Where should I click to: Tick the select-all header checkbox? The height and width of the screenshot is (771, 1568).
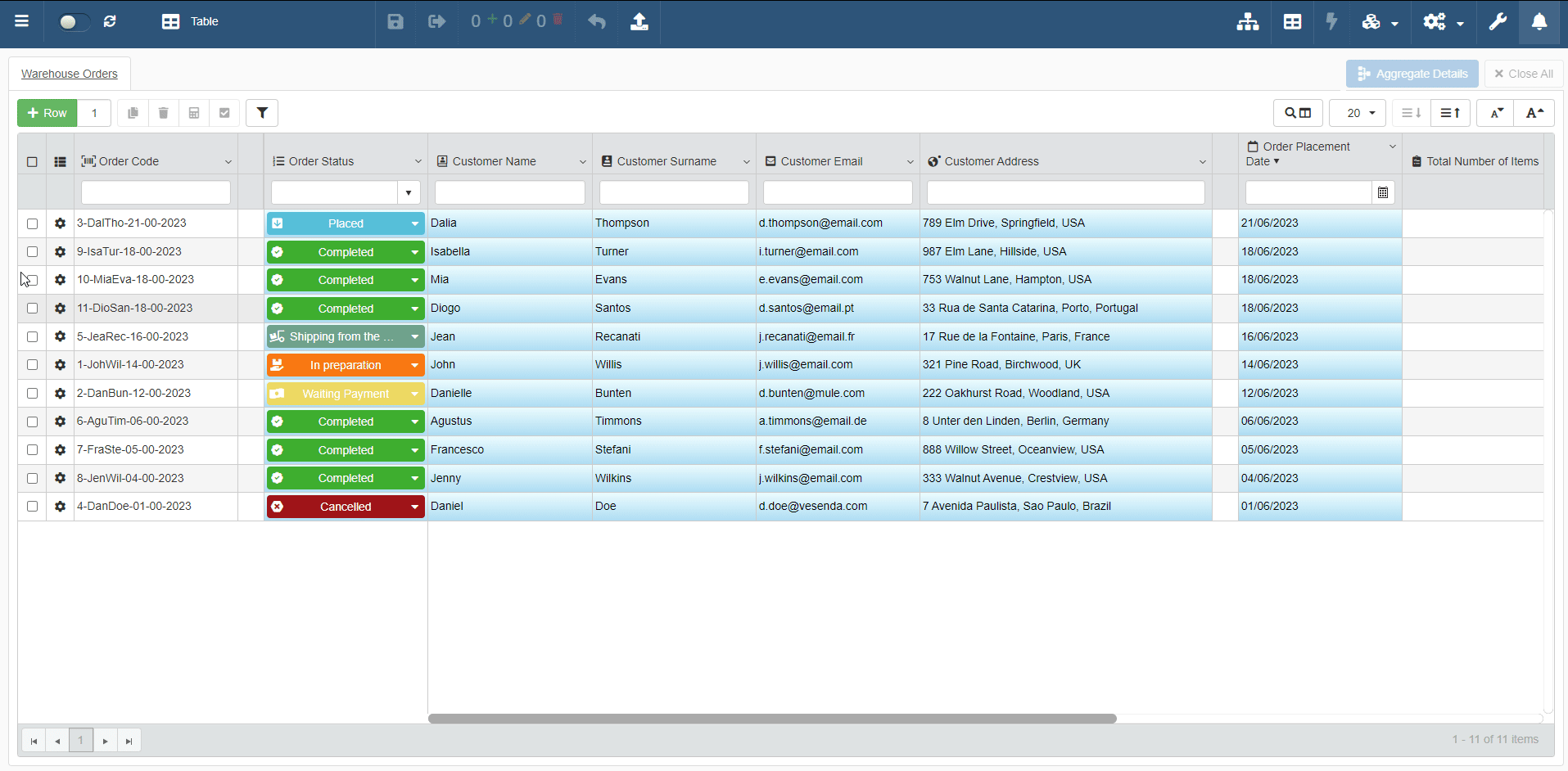tap(32, 162)
